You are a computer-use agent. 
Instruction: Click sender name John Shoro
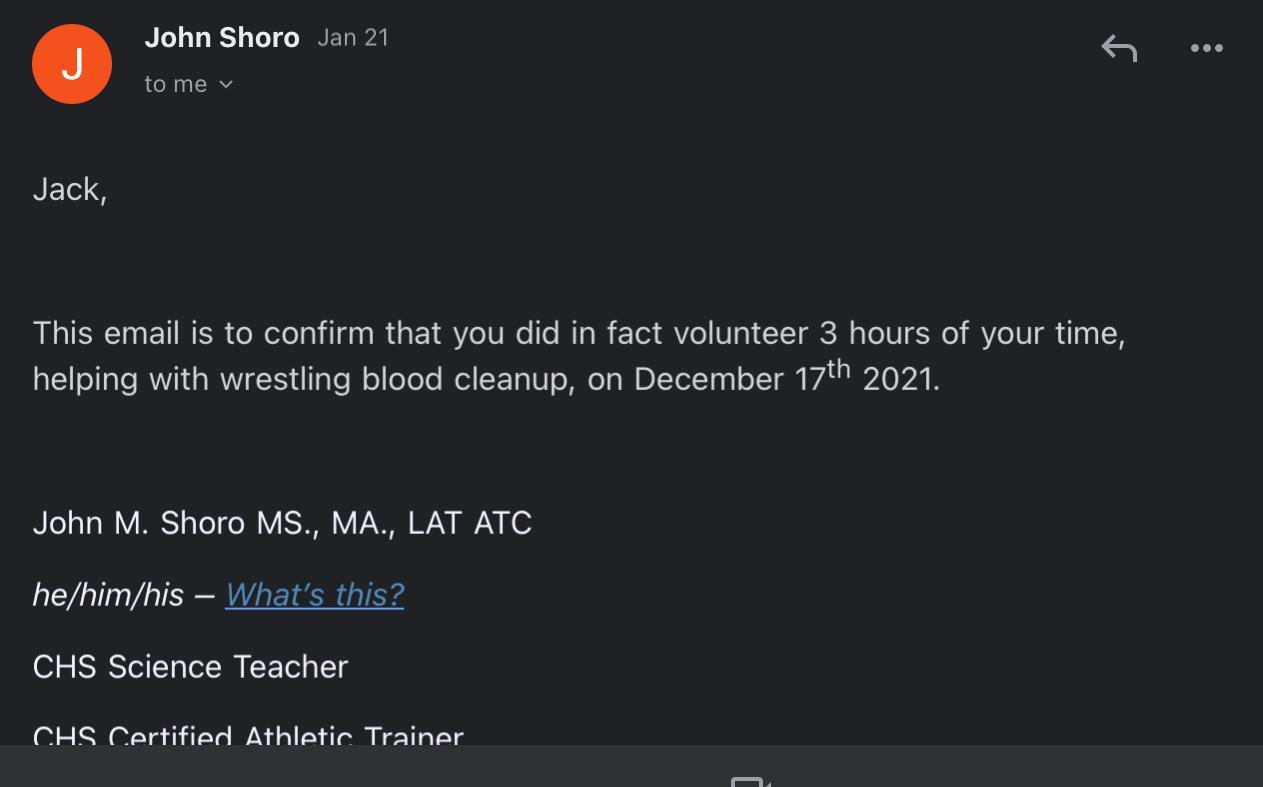click(222, 38)
